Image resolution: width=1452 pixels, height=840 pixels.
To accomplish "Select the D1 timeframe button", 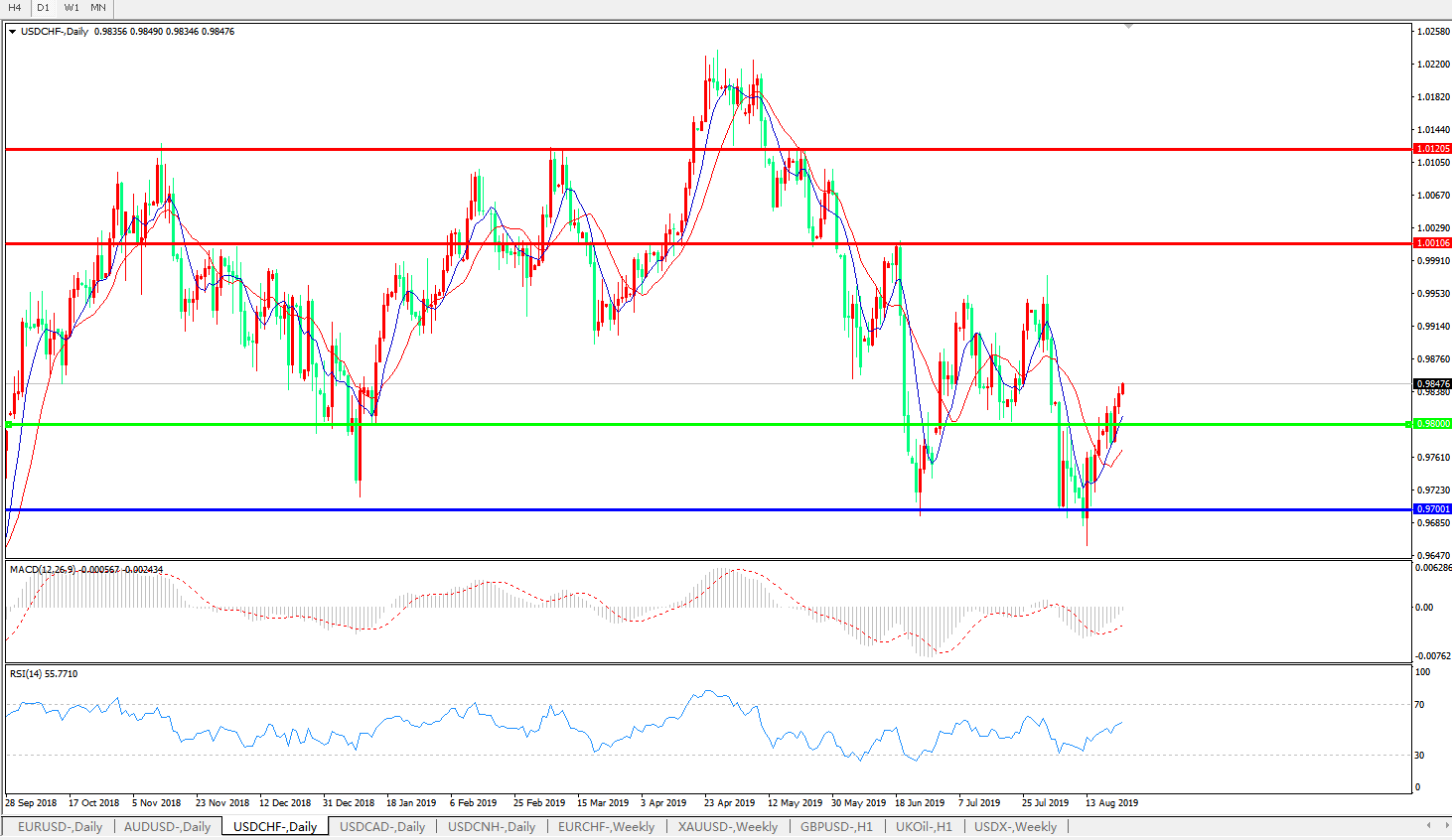I will point(44,8).
